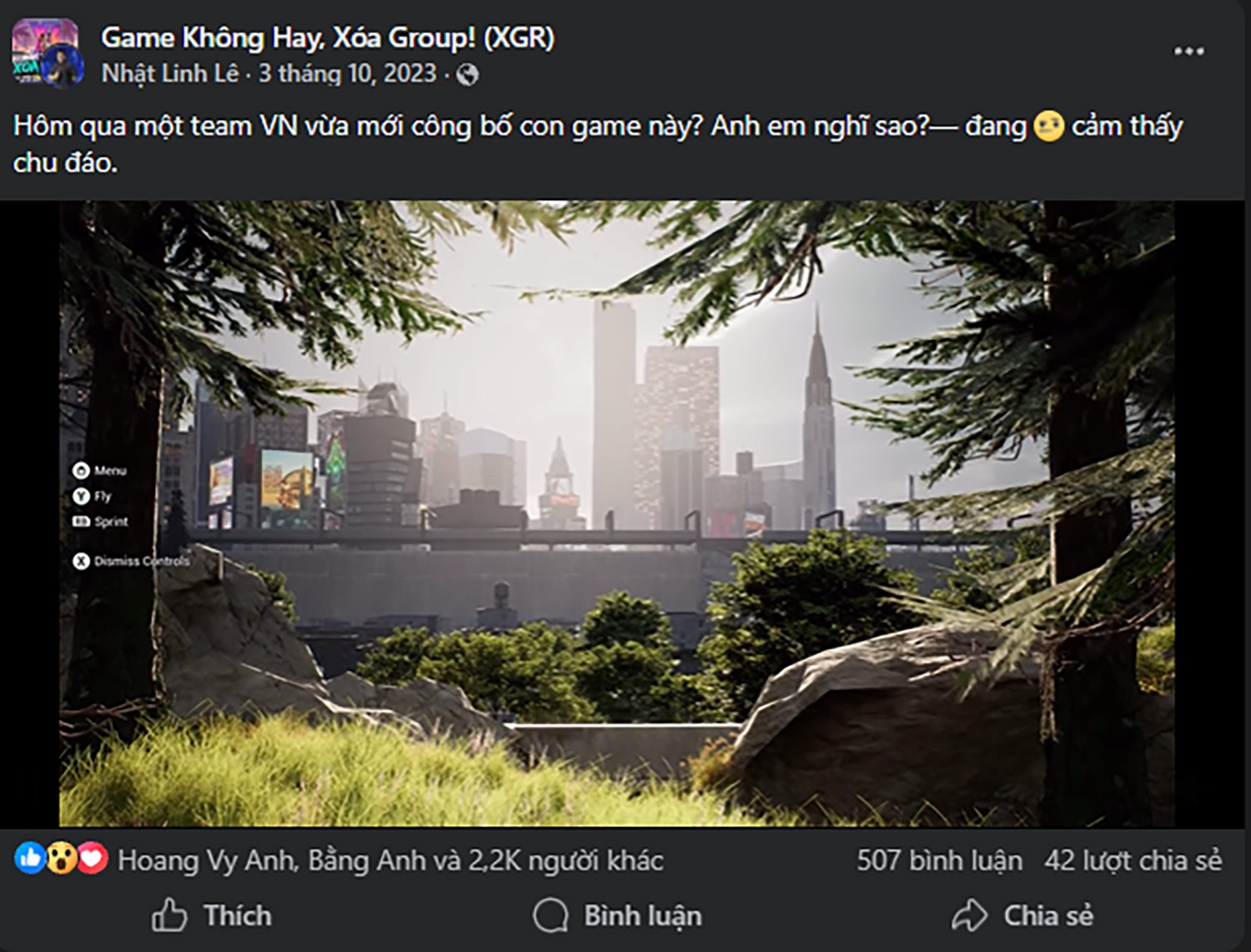The image size is (1251, 952).
Task: Click the group avatar thumbnail
Action: [x=48, y=53]
